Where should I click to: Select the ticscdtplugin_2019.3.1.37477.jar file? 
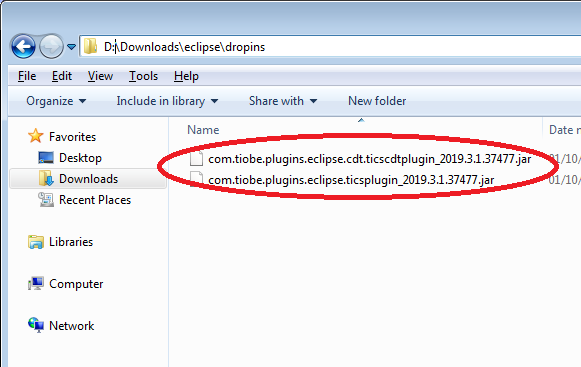tap(369, 159)
